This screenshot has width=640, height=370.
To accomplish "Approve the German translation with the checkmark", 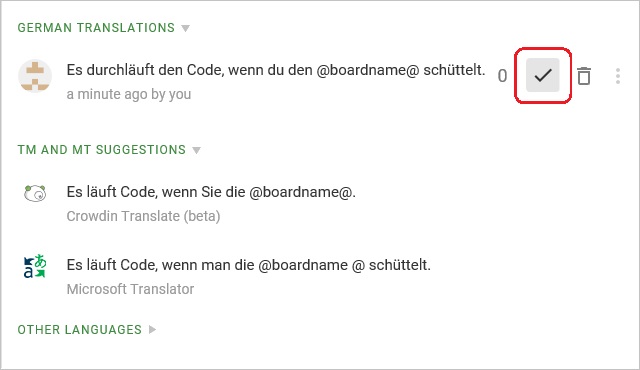I will pos(542,75).
